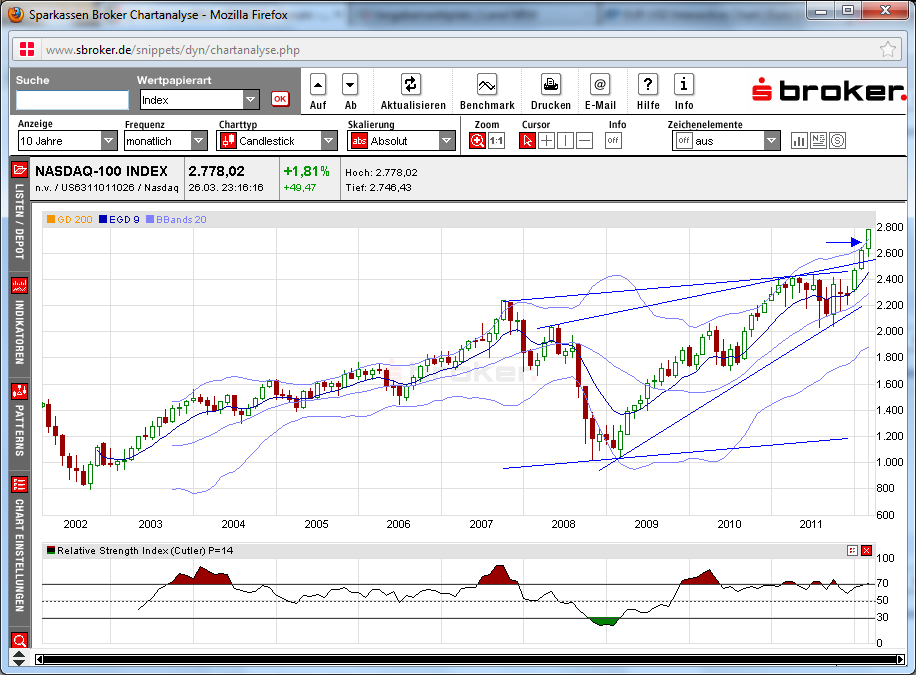Image resolution: width=916 pixels, height=675 pixels.
Task: Click the +1,81% change value
Action: [307, 171]
